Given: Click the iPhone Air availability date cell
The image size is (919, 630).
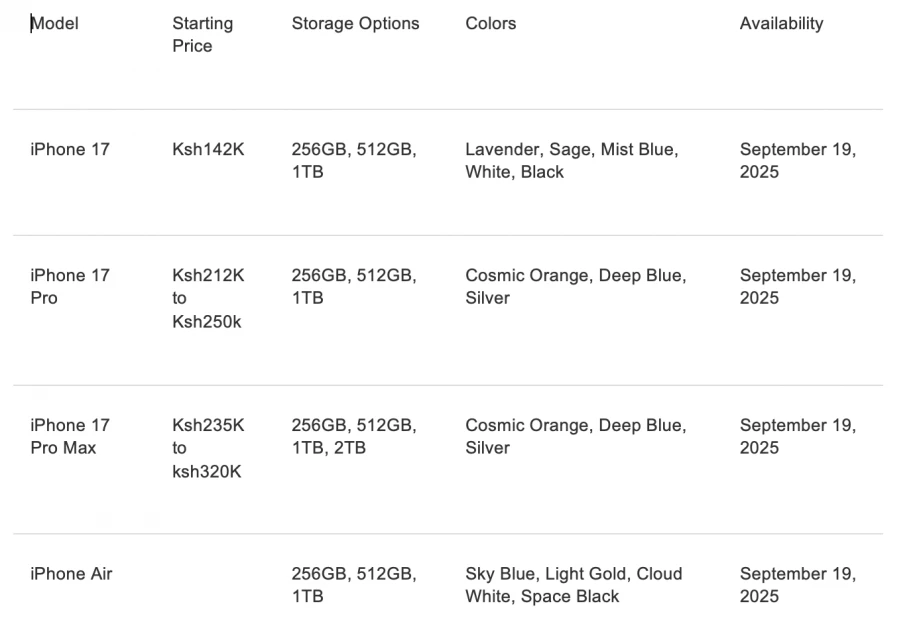Looking at the screenshot, I should tap(798, 585).
